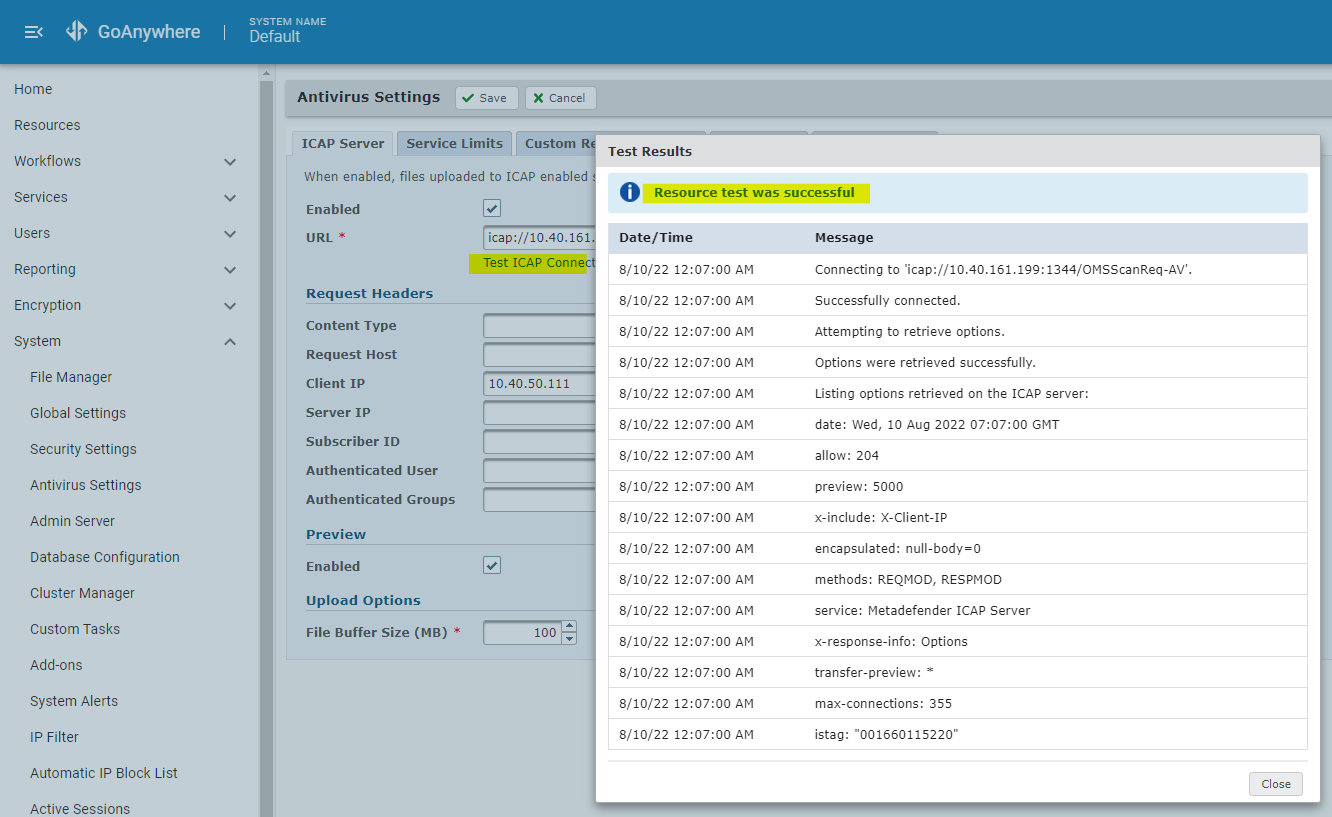Select the 'preview: 5000' row

pyautogui.click(x=957, y=486)
